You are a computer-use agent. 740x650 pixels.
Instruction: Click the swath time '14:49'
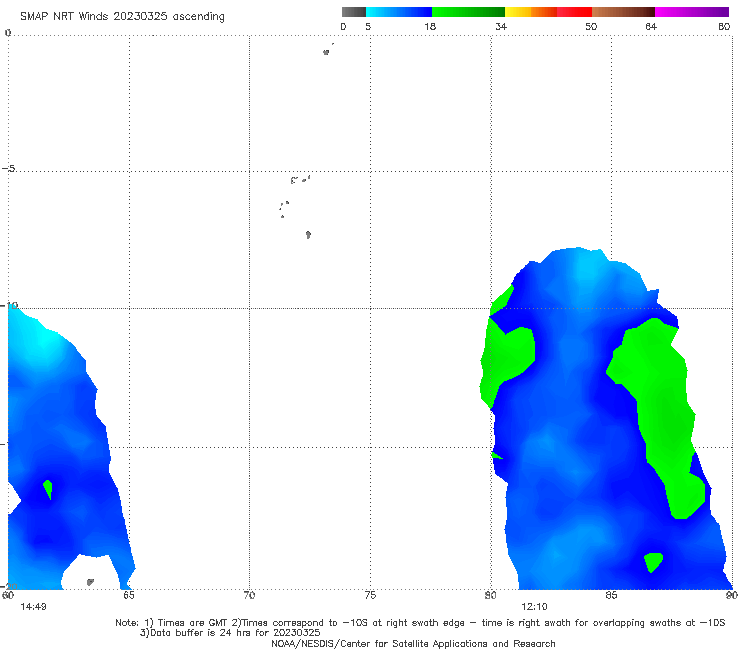coord(34,607)
